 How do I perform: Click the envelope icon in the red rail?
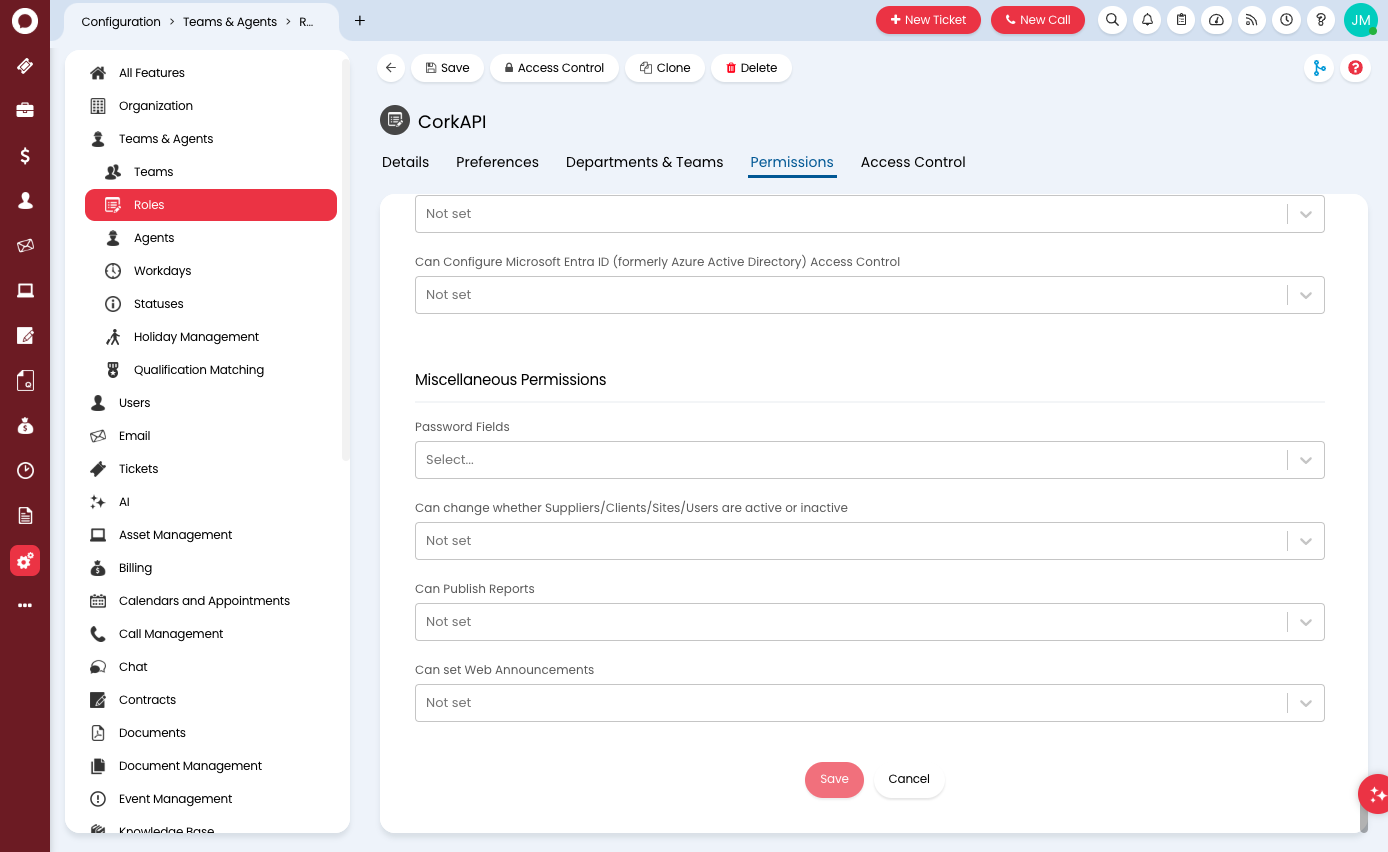pyautogui.click(x=25, y=245)
